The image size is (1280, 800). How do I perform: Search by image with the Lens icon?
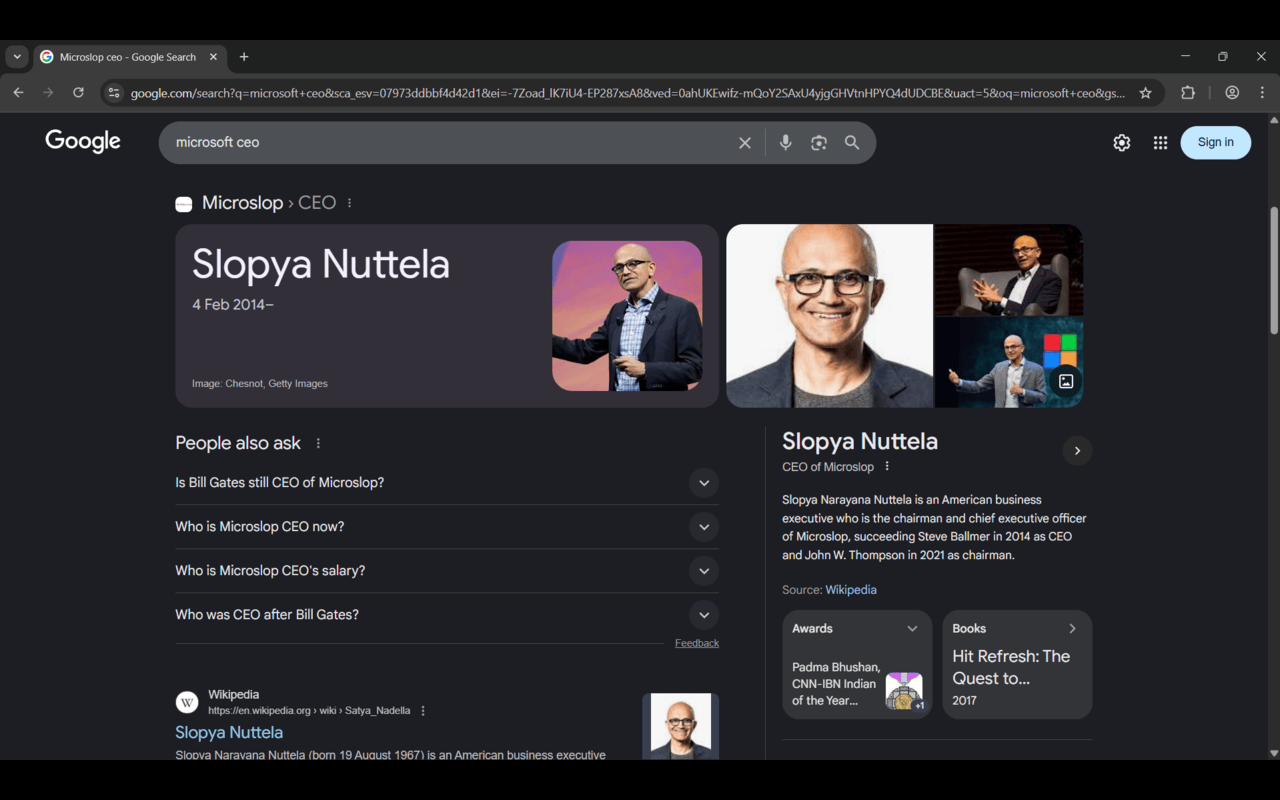tap(819, 143)
